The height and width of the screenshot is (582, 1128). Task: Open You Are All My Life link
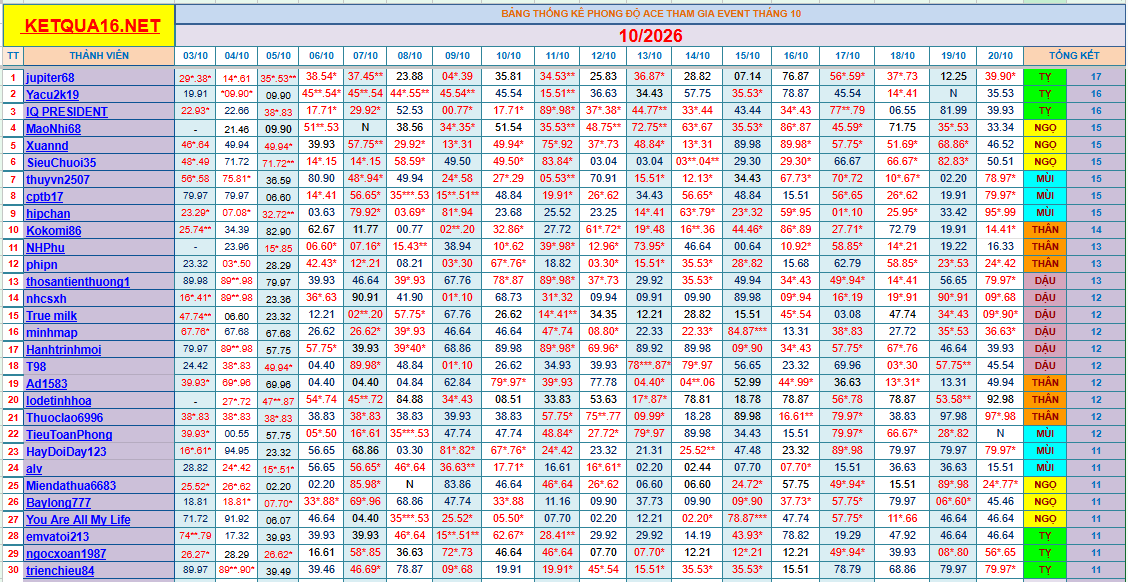pyautogui.click(x=78, y=519)
